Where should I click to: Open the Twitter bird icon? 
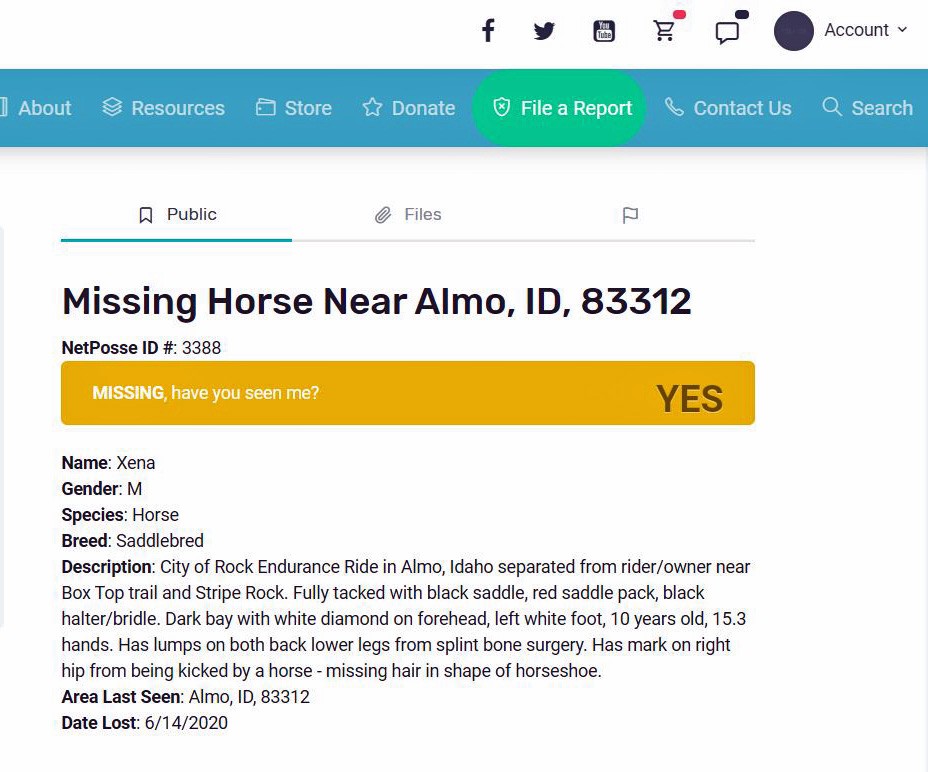click(x=544, y=31)
